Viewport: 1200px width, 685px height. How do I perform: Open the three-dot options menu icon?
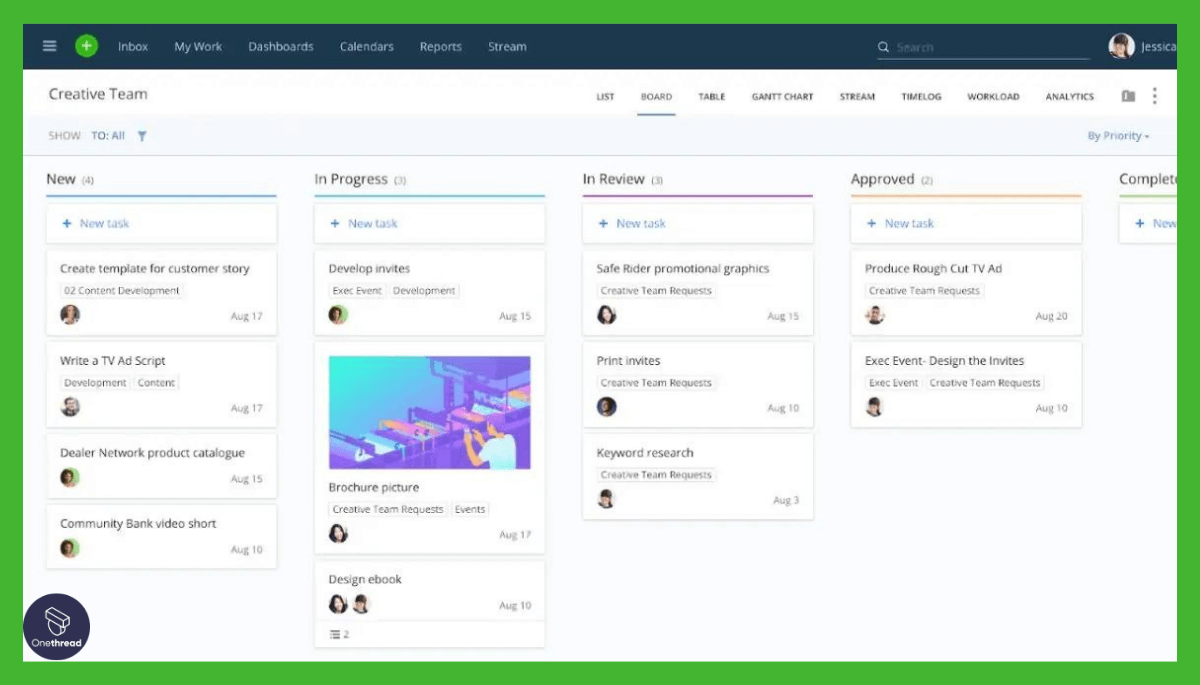click(x=1155, y=95)
